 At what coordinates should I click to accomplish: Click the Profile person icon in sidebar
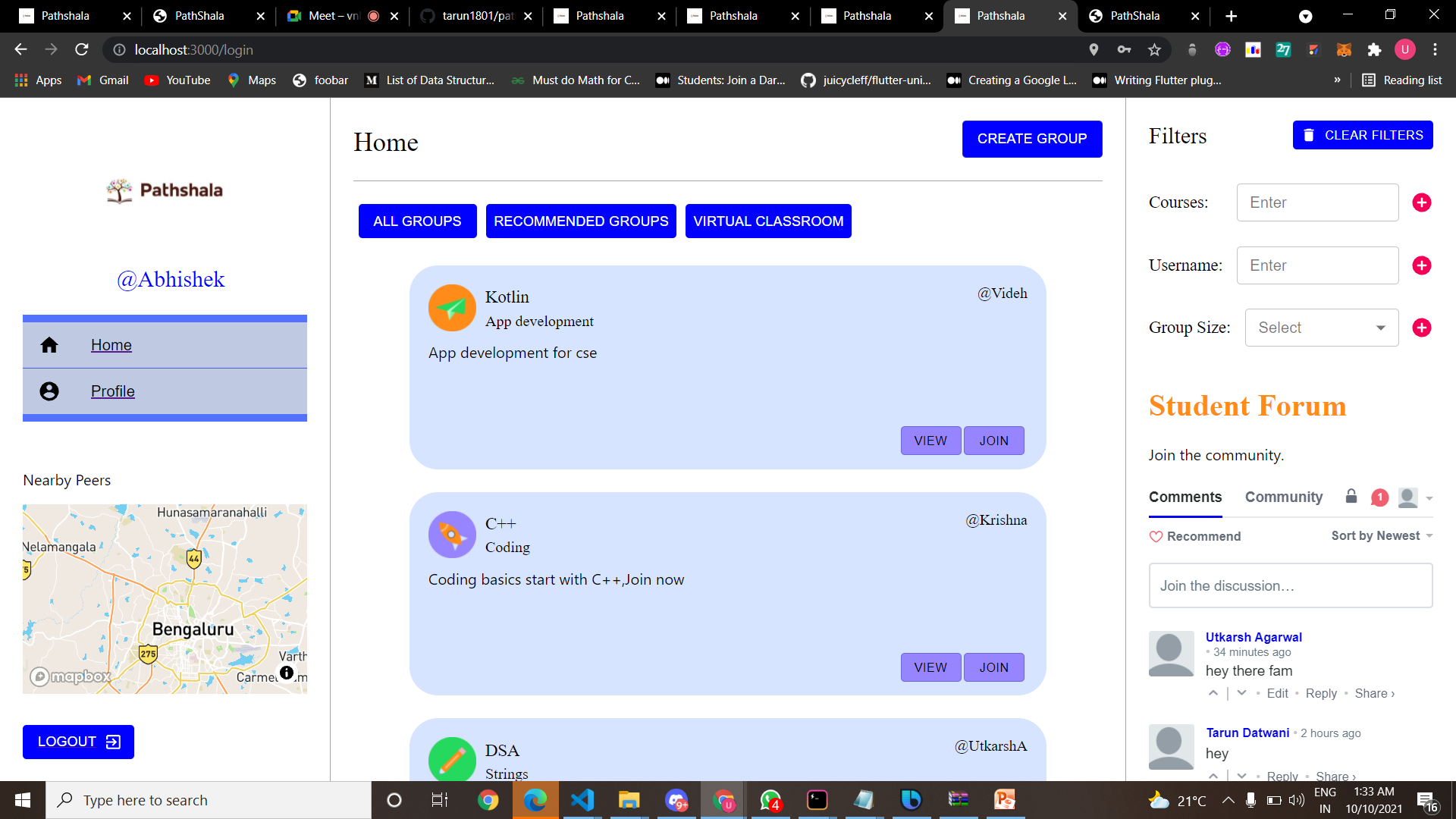click(49, 391)
